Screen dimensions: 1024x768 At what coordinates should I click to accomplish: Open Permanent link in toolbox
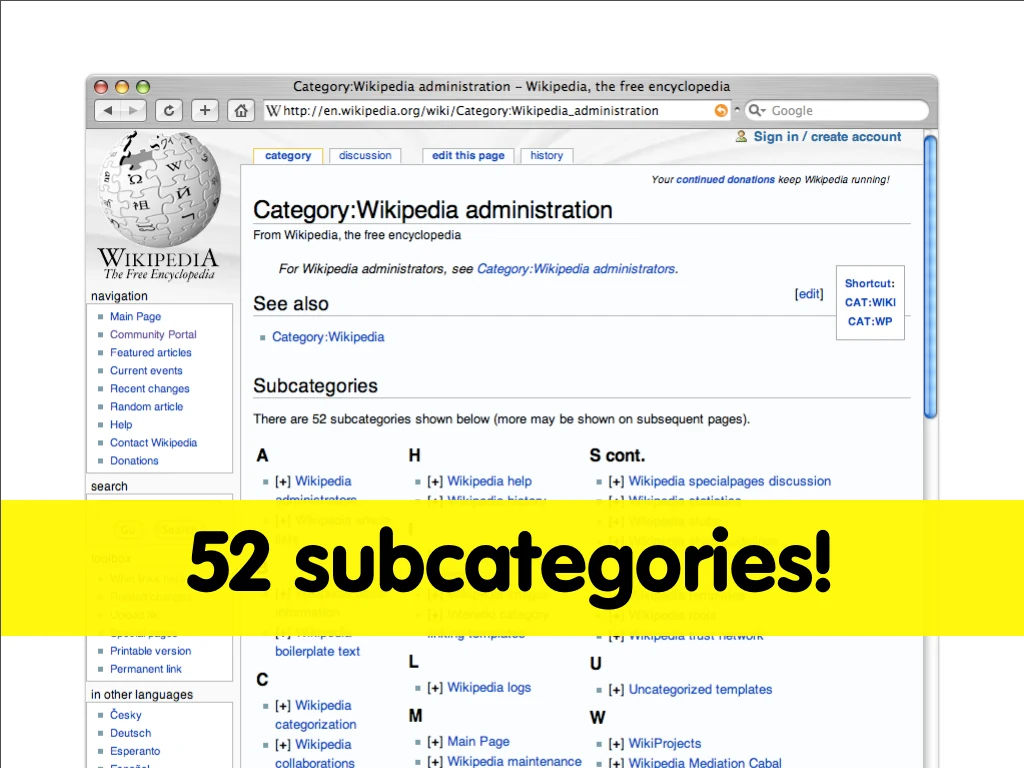tap(146, 669)
